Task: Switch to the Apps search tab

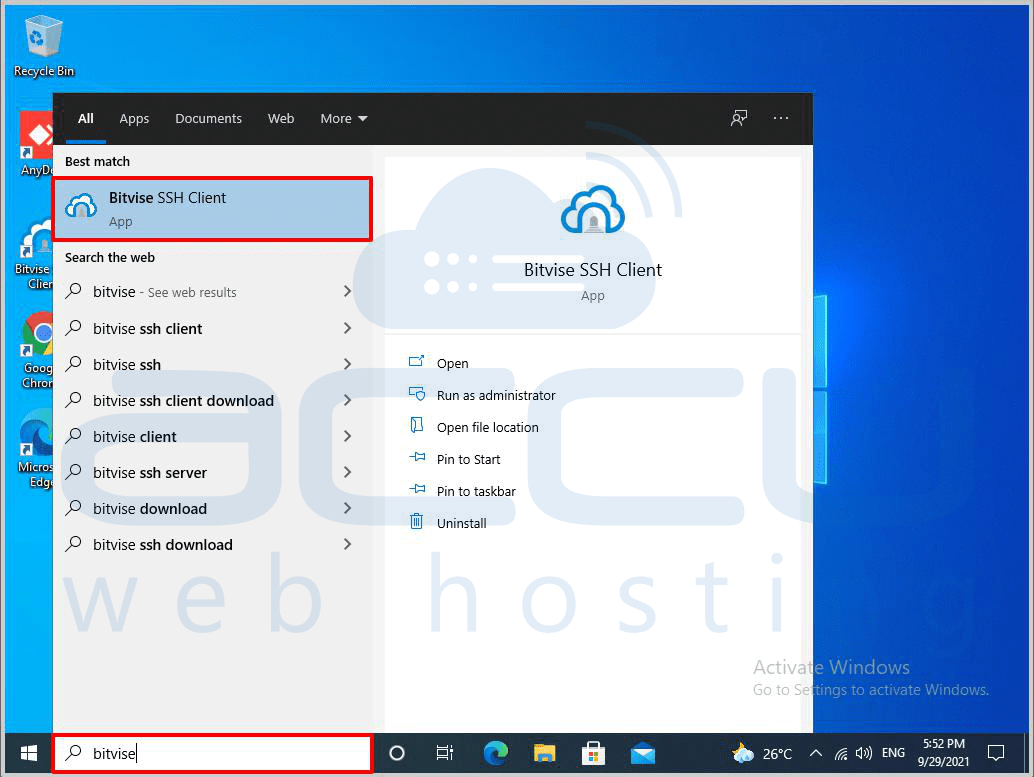Action: (x=134, y=119)
